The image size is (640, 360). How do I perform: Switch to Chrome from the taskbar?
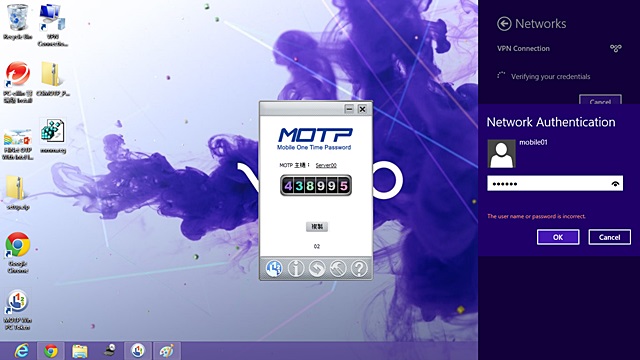pyautogui.click(x=51, y=351)
